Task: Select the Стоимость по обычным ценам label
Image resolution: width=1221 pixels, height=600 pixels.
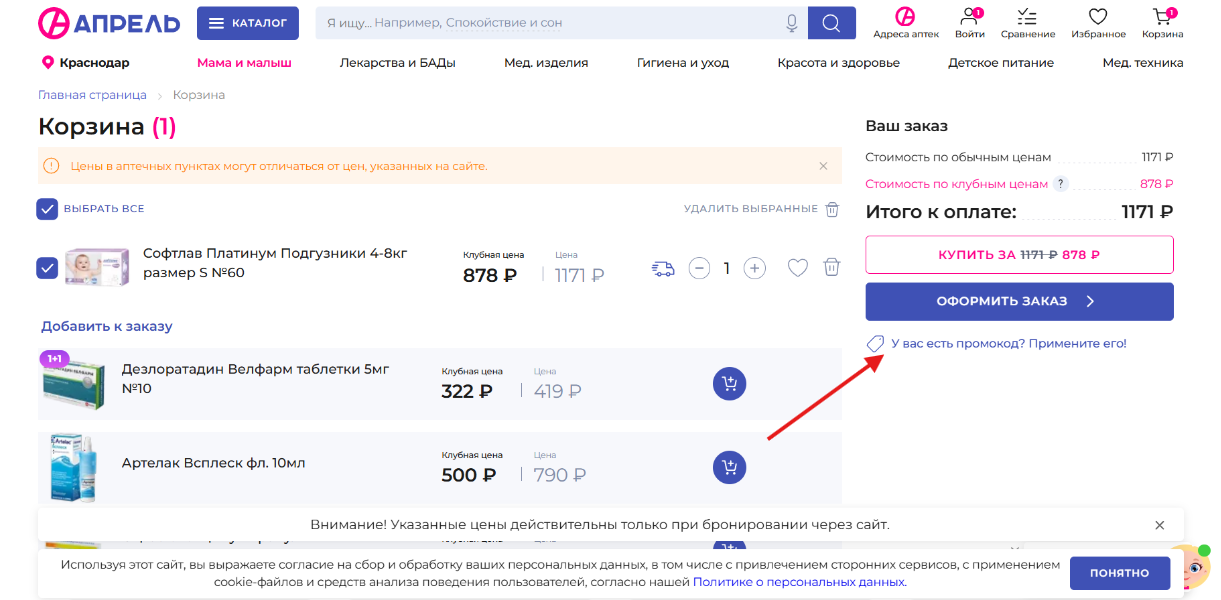Action: (x=958, y=157)
